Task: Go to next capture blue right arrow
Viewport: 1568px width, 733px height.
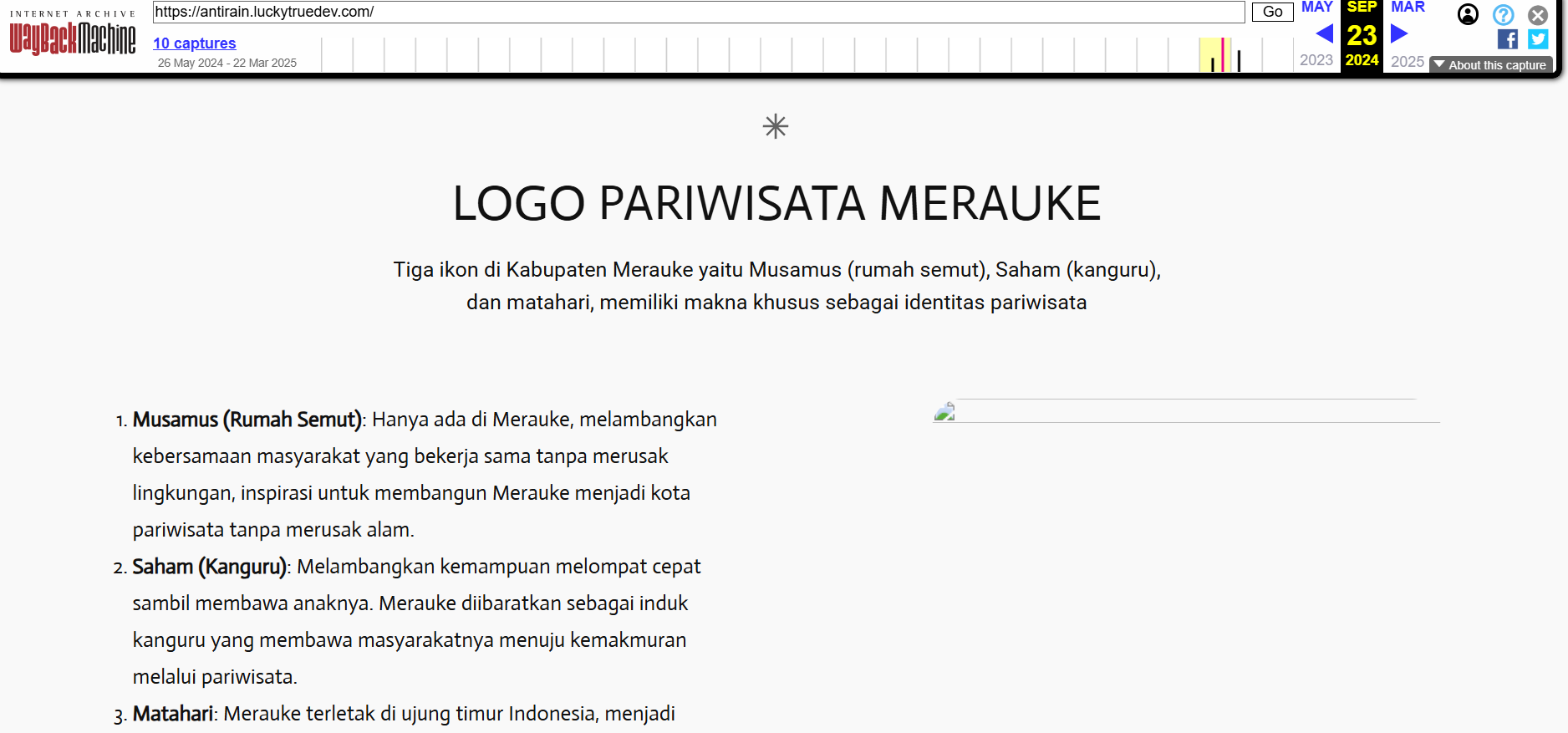Action: (1399, 33)
